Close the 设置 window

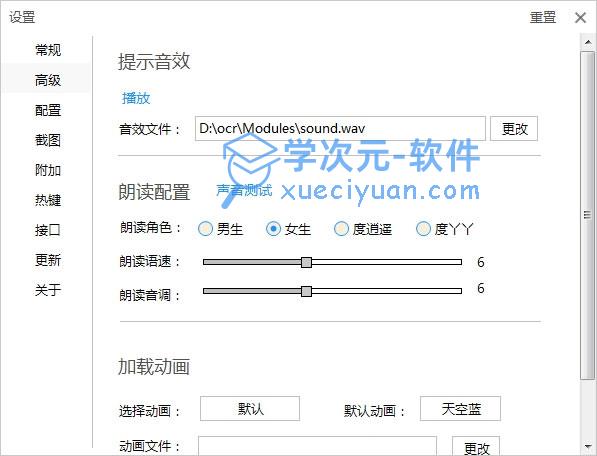[580, 18]
